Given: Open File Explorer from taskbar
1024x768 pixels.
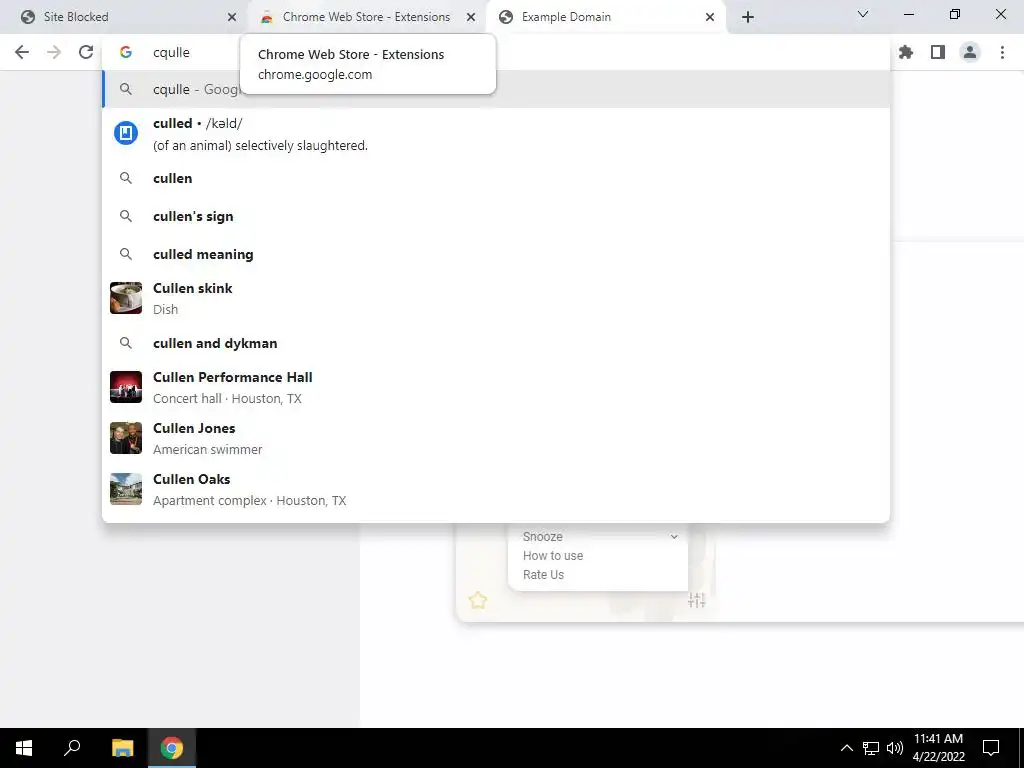Looking at the screenshot, I should (122, 748).
